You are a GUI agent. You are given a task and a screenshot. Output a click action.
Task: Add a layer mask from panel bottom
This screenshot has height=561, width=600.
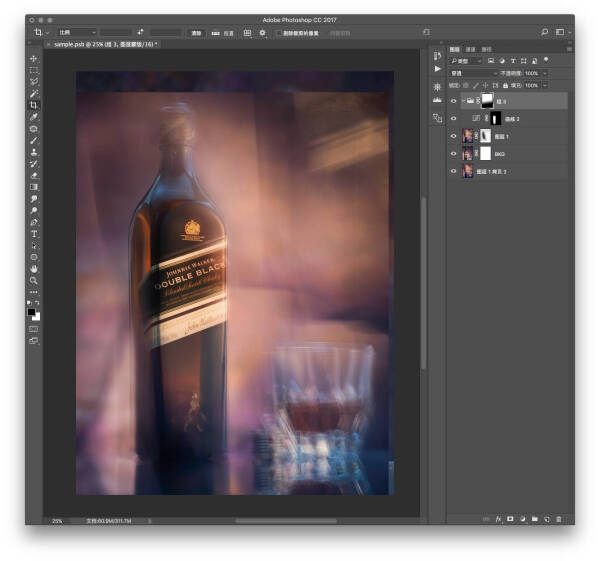tap(510, 519)
